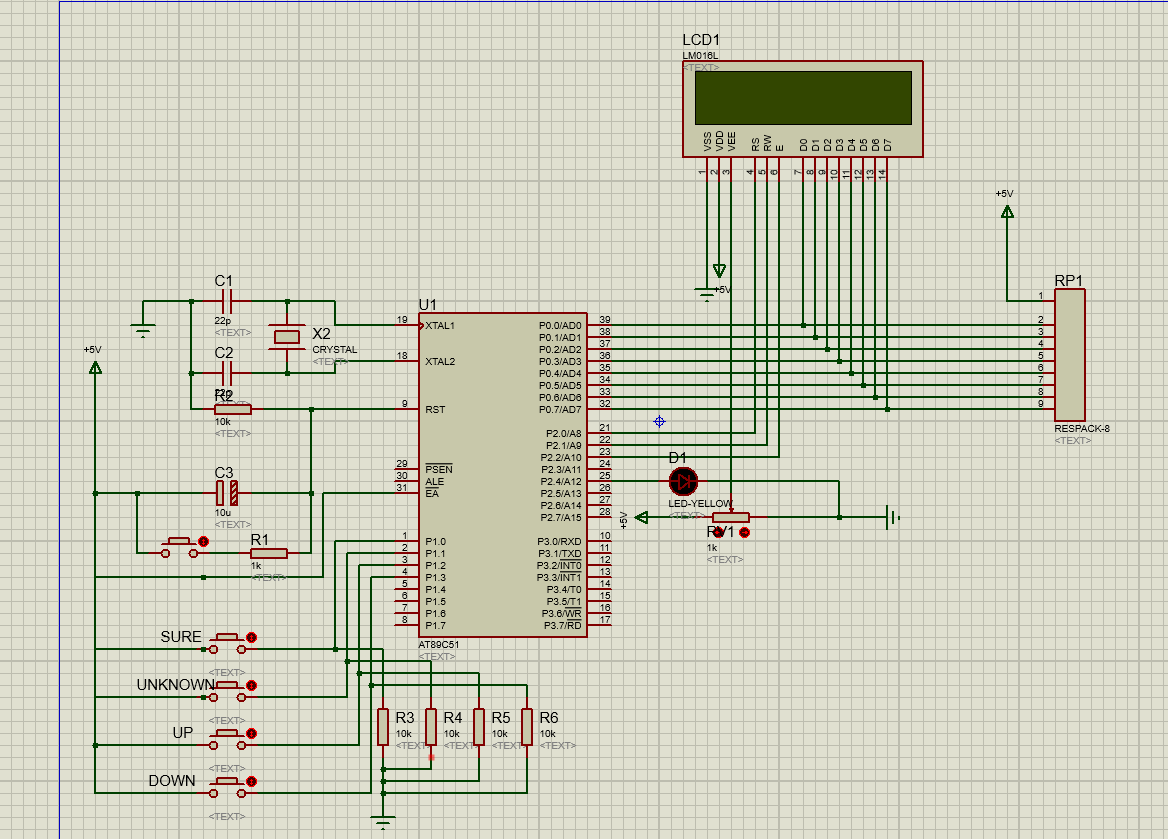Select the LCD1 green display screen
Image resolution: width=1168 pixels, height=839 pixels.
point(803,98)
